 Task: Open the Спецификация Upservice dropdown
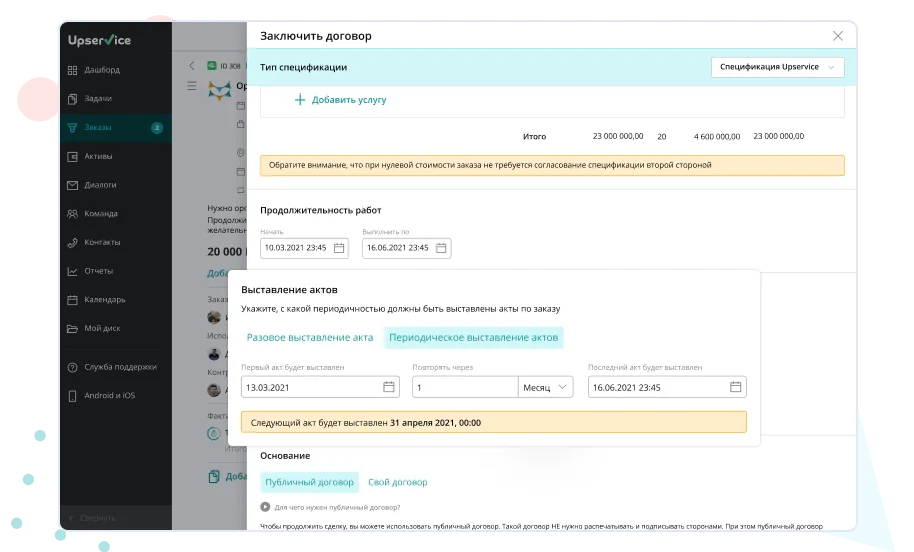[777, 67]
